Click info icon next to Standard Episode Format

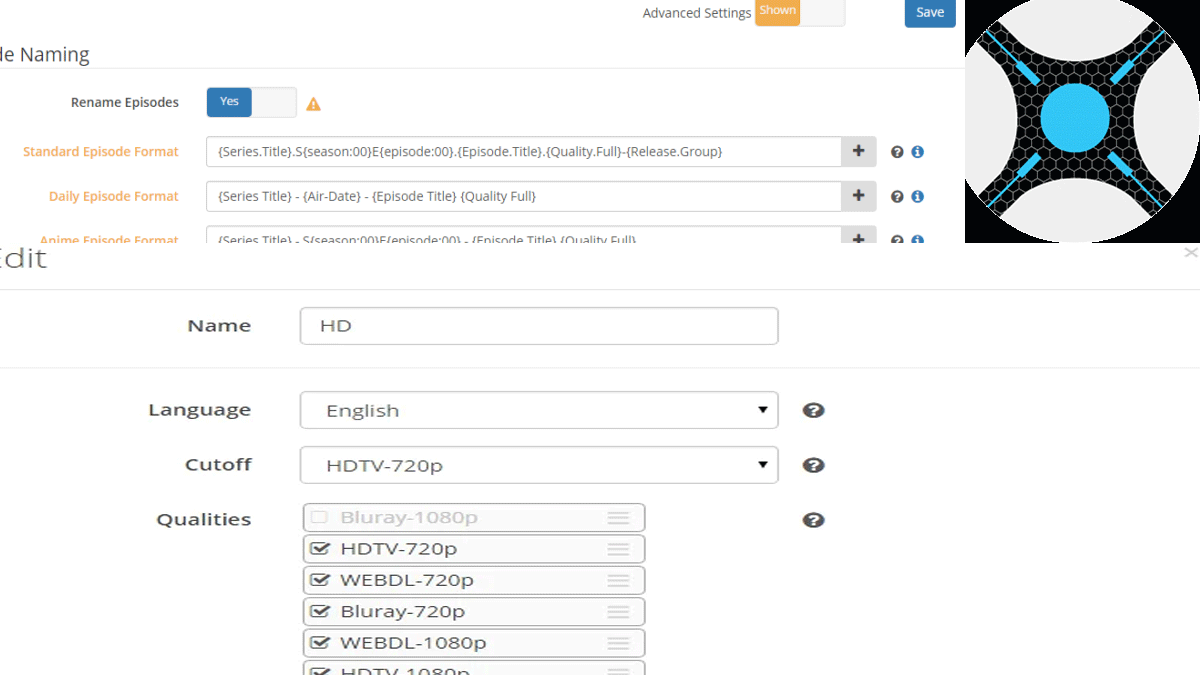(x=917, y=152)
